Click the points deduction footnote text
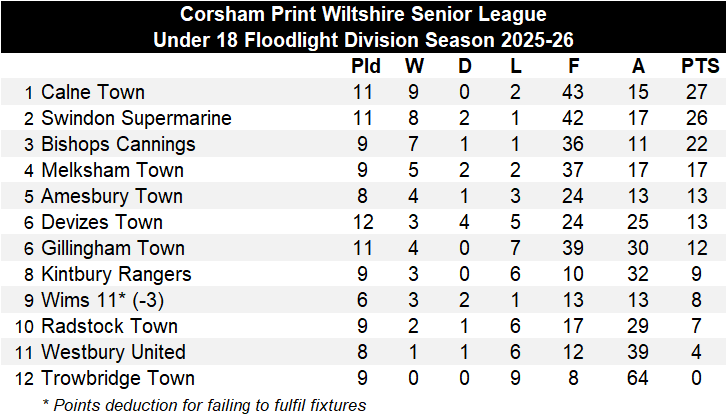Screen dimensions: 726x417 click(204, 404)
